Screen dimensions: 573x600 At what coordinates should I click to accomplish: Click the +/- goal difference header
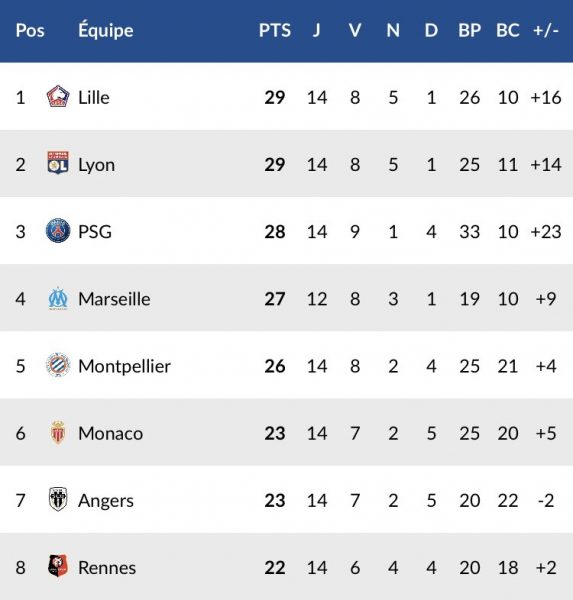(546, 30)
